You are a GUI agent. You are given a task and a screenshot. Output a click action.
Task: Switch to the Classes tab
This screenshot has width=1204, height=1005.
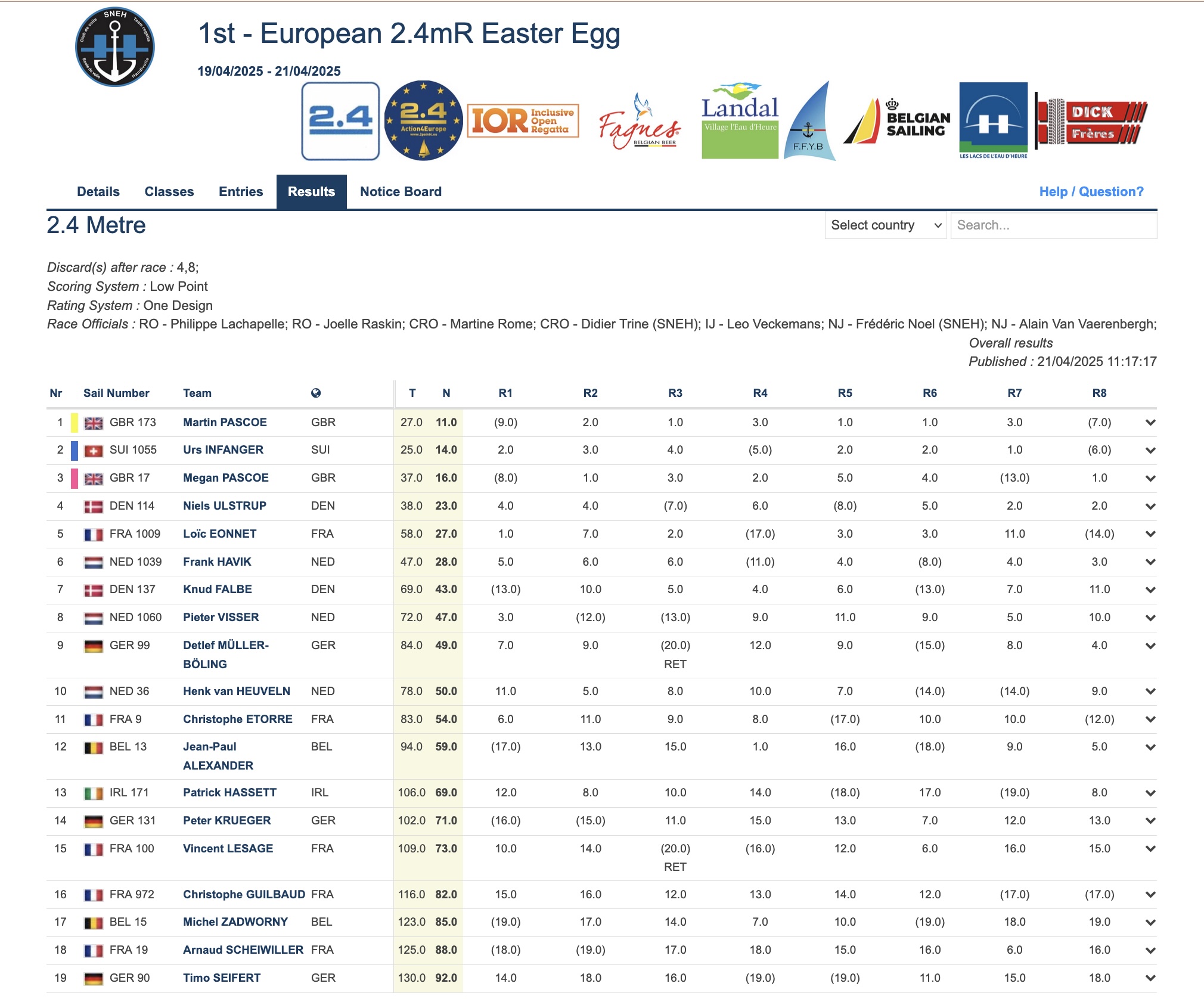point(169,191)
